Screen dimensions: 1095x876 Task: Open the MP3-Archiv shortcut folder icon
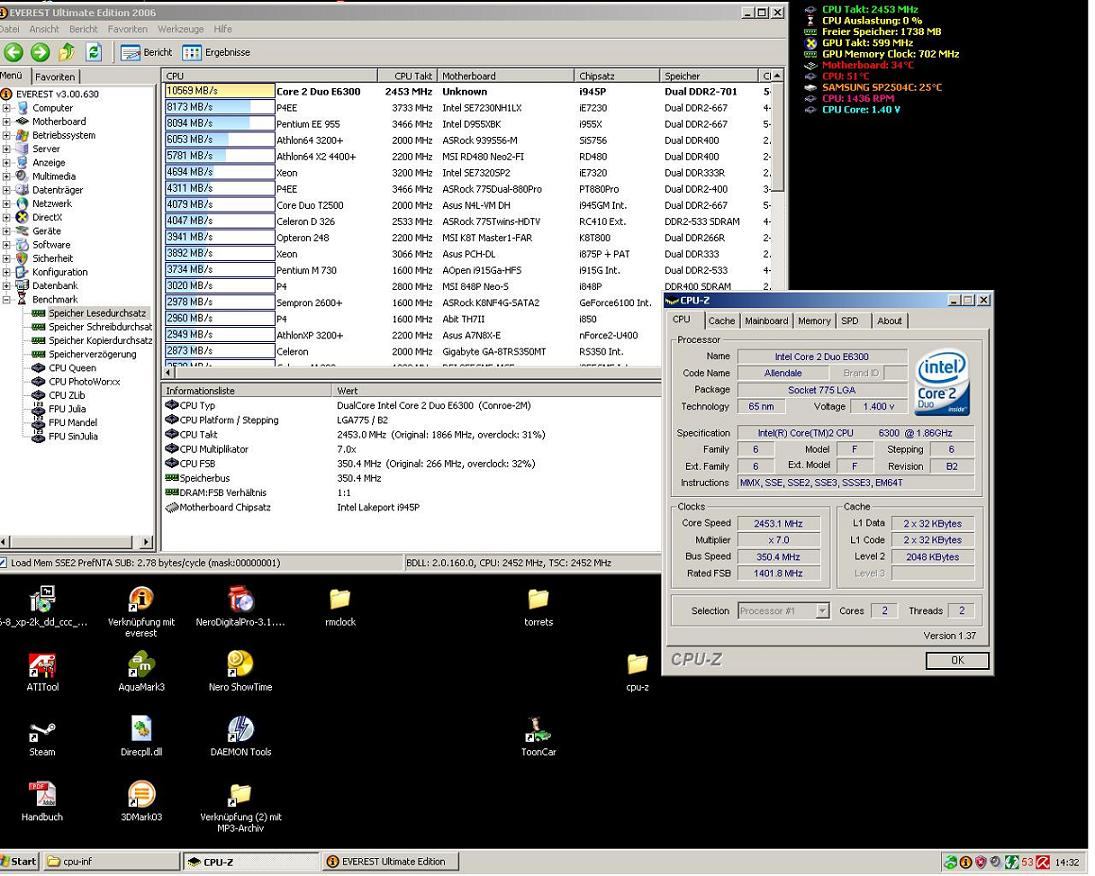(x=240, y=808)
